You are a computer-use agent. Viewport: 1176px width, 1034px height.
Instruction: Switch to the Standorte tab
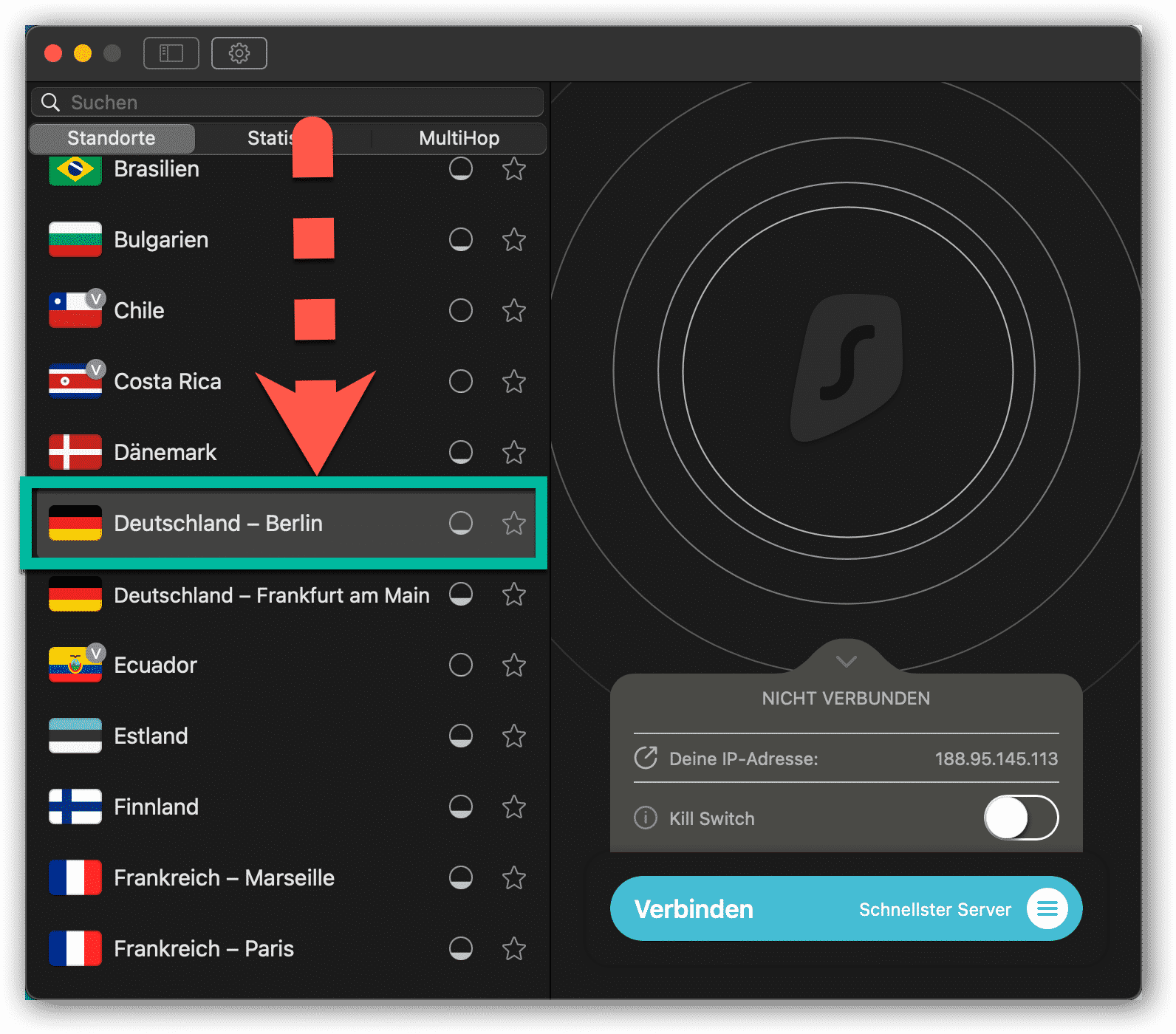tap(112, 138)
